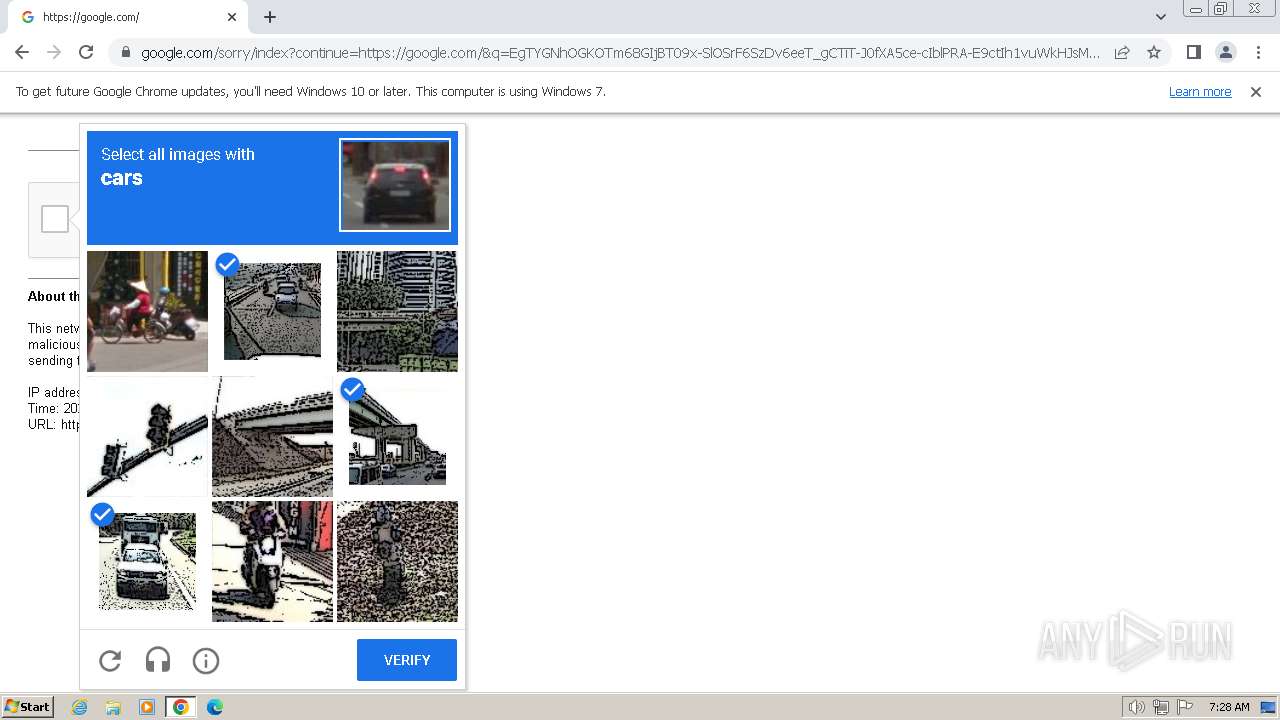Select the motorbike rider street image tile
1280x720 pixels.
pyautogui.click(x=147, y=311)
